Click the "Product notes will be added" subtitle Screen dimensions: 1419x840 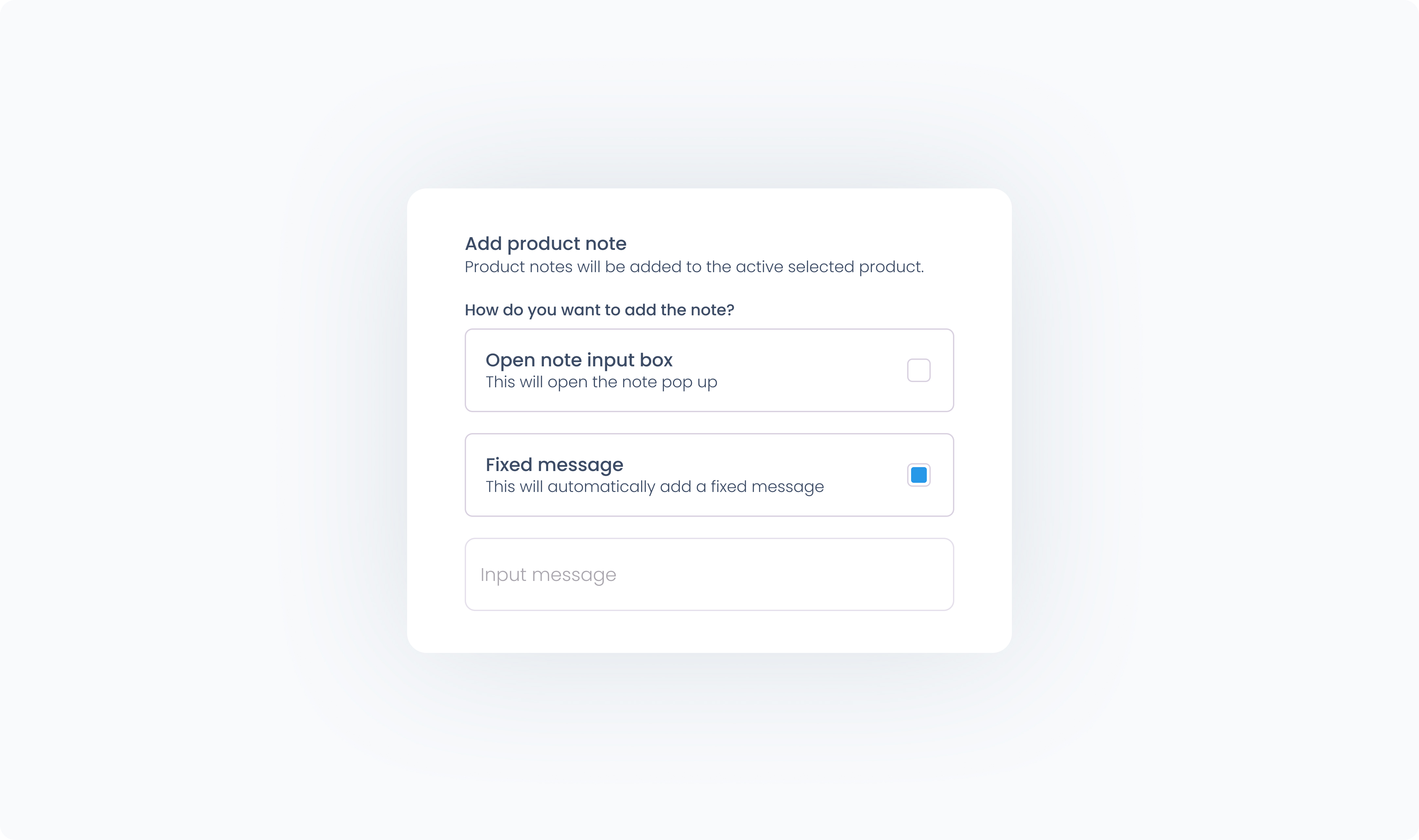[x=694, y=267]
